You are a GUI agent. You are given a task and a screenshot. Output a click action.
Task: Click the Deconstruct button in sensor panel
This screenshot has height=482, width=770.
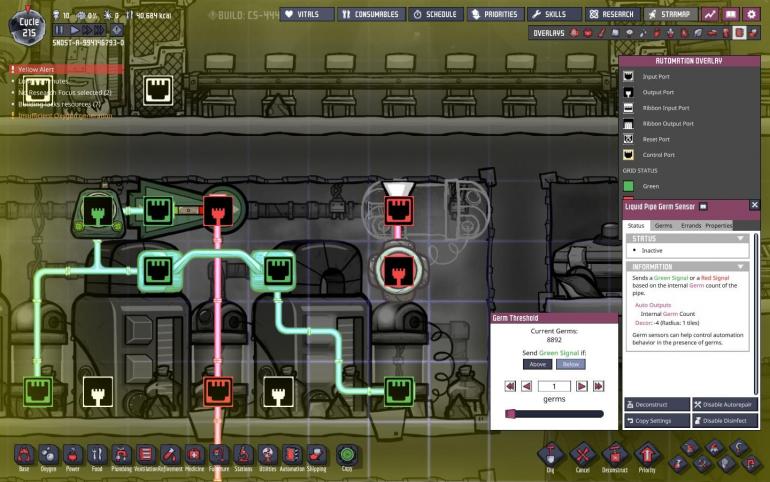coord(657,404)
